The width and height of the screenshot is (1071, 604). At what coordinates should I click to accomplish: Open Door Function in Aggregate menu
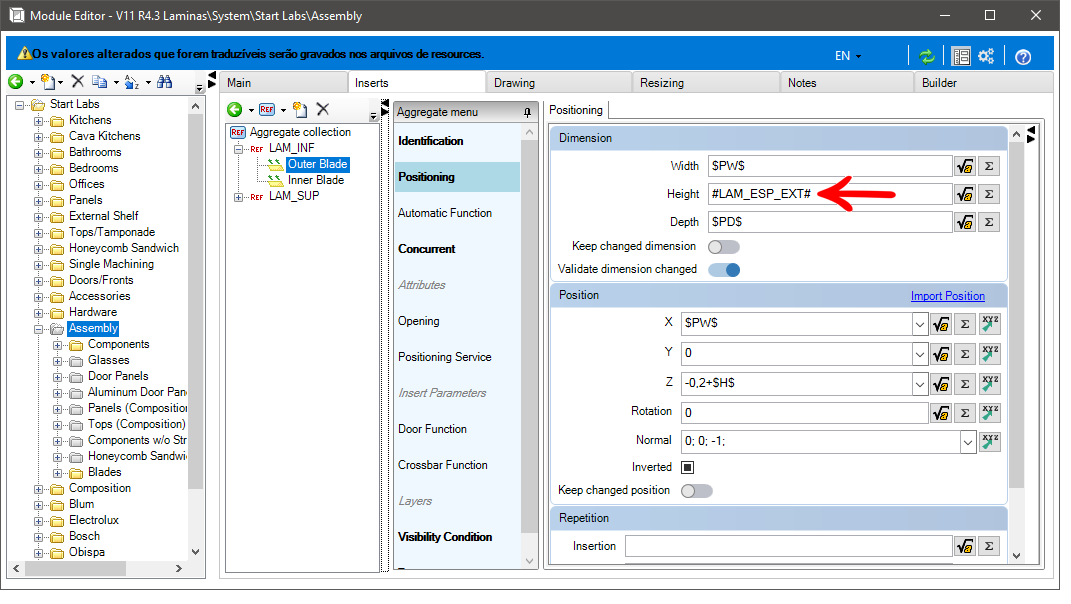[432, 429]
